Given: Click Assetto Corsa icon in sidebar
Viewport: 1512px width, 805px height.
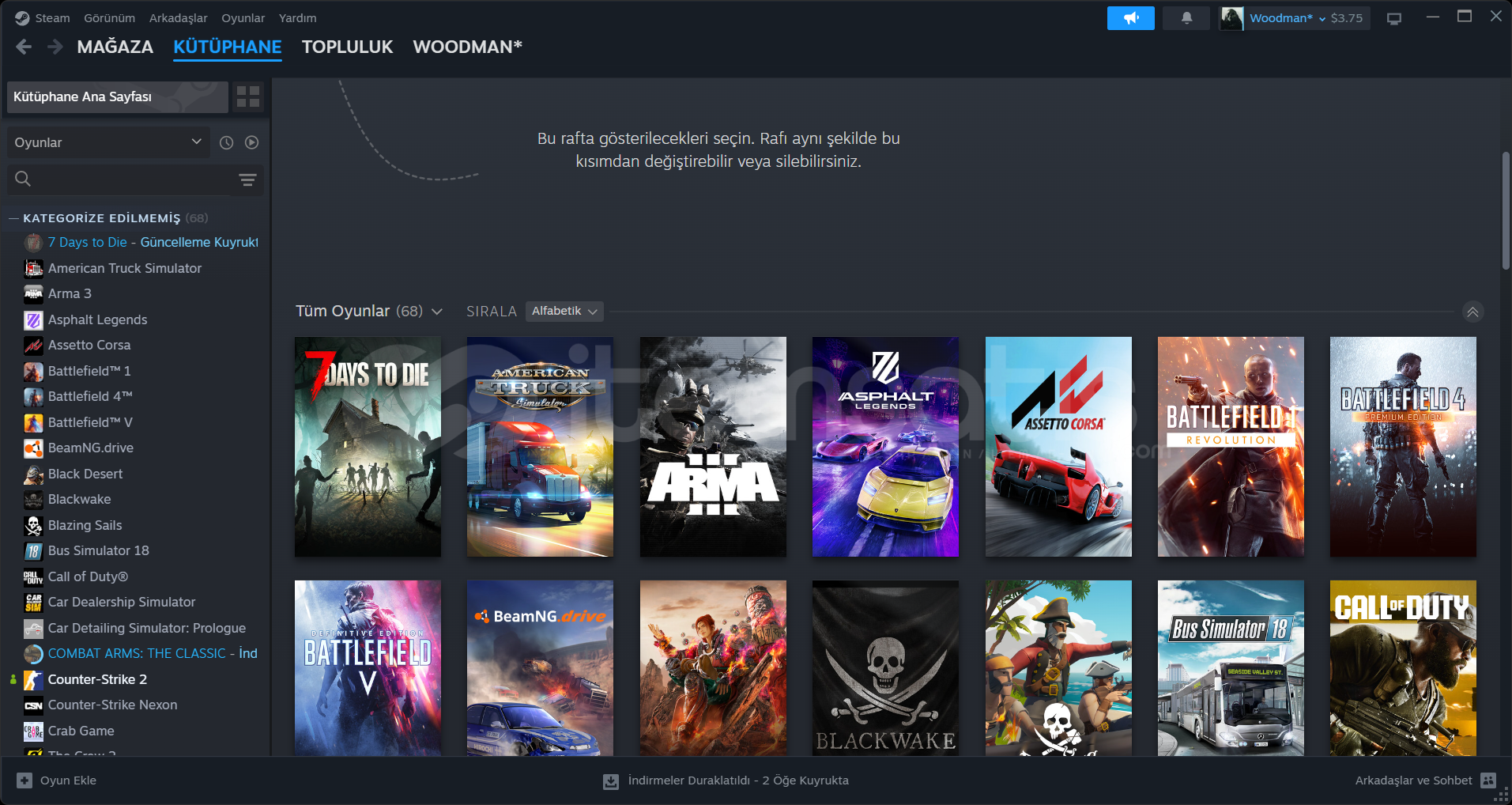Looking at the screenshot, I should pos(33,346).
